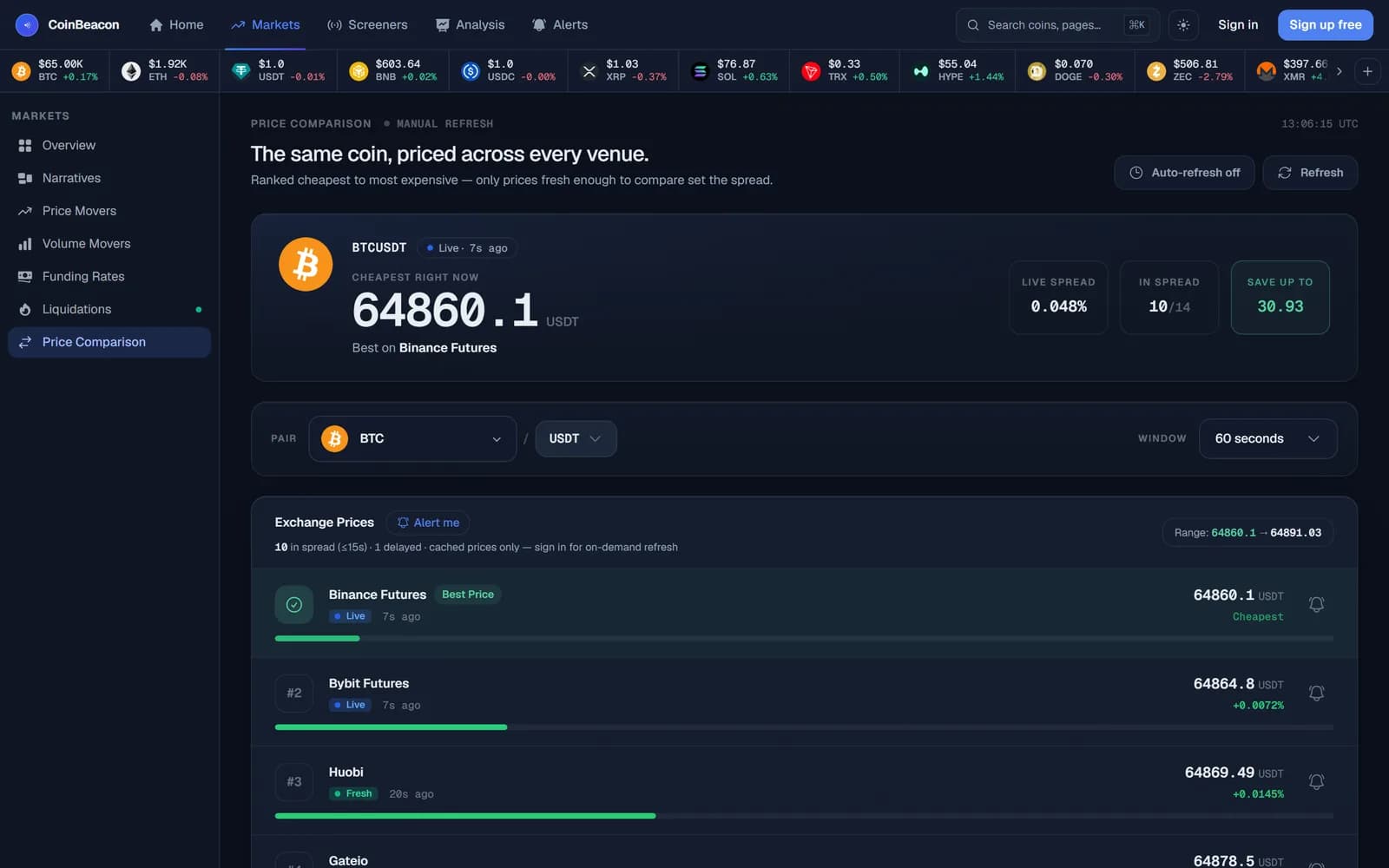Click the sign in for on-demand refresh text
The image size is (1389, 868).
[606, 547]
